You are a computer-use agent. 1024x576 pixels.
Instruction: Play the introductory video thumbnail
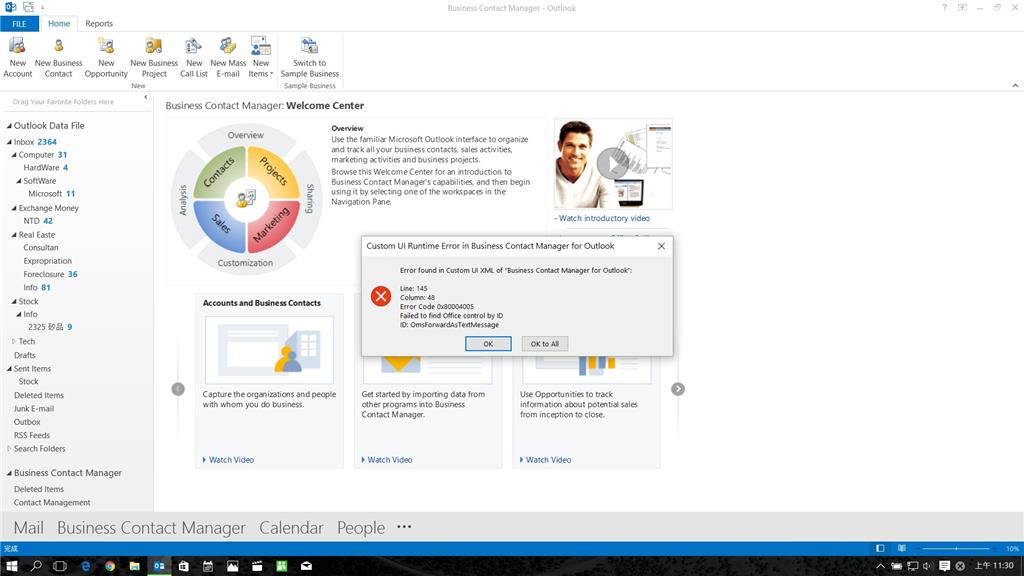coord(613,164)
